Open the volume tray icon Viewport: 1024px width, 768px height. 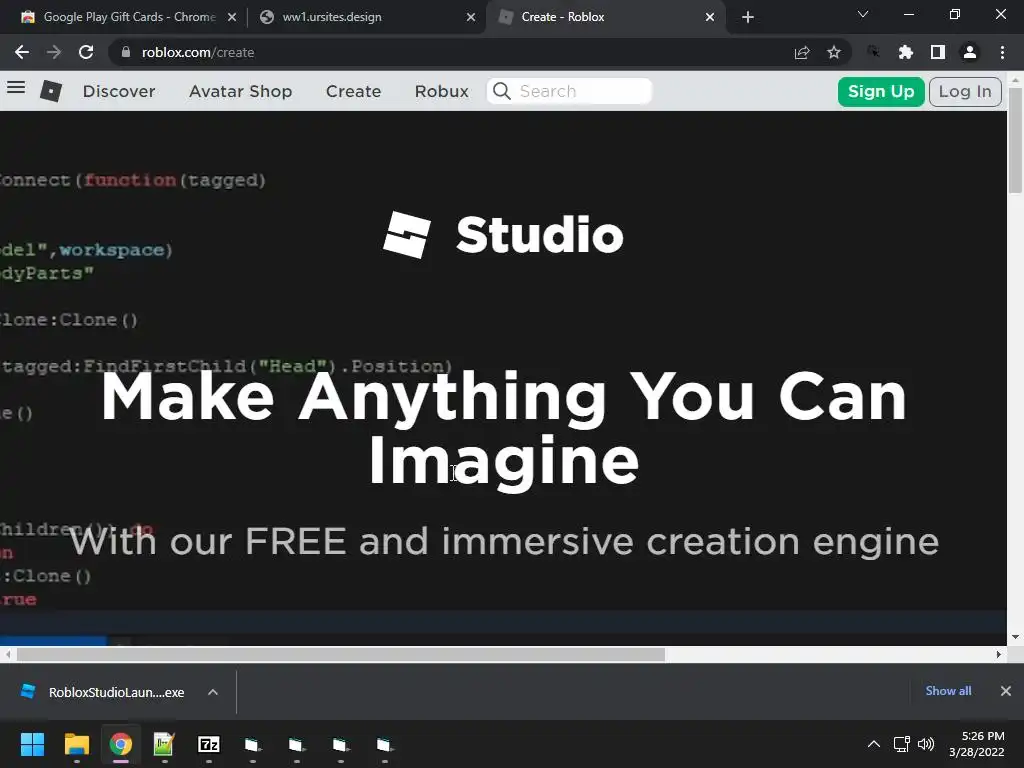tap(925, 744)
